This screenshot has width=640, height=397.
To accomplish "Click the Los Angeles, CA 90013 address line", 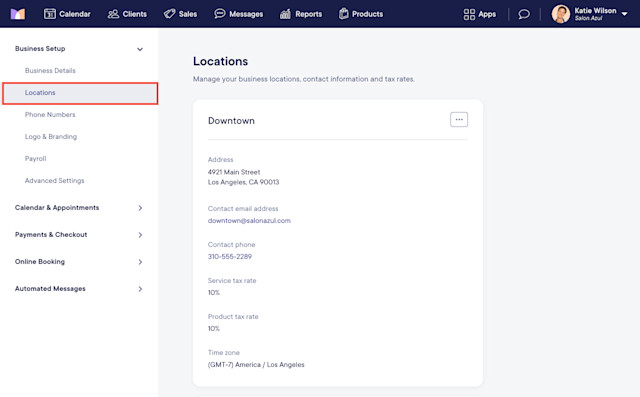I will click(x=243, y=182).
